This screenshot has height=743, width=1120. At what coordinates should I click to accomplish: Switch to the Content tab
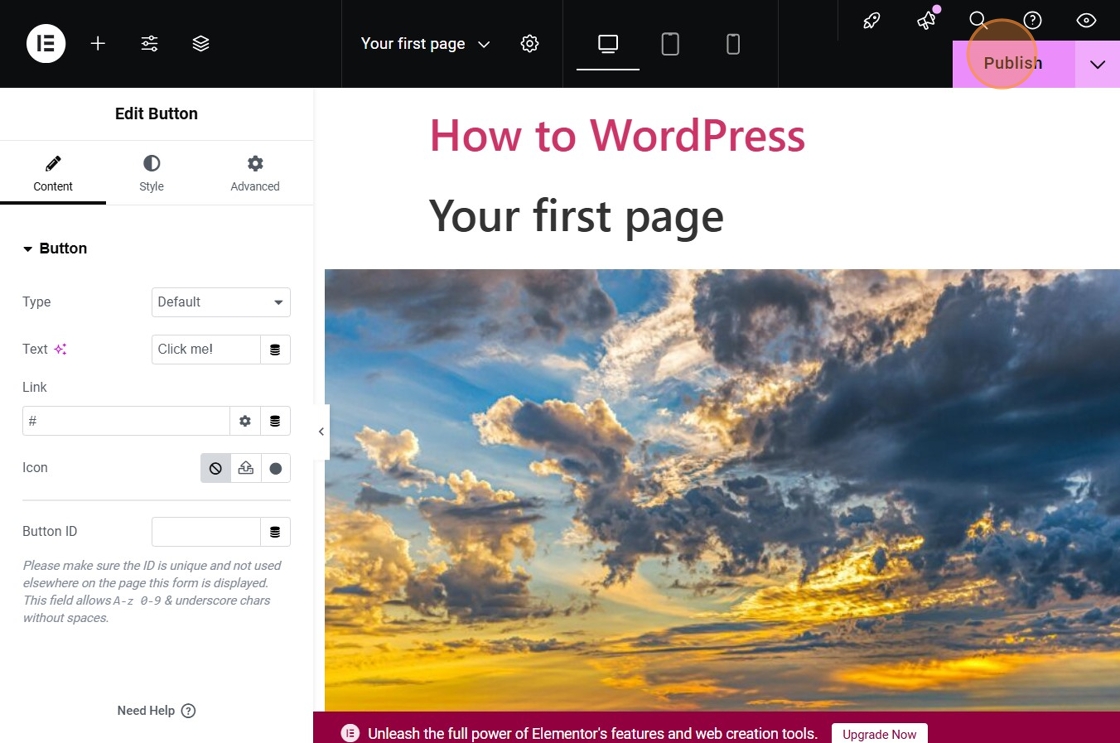click(53, 174)
